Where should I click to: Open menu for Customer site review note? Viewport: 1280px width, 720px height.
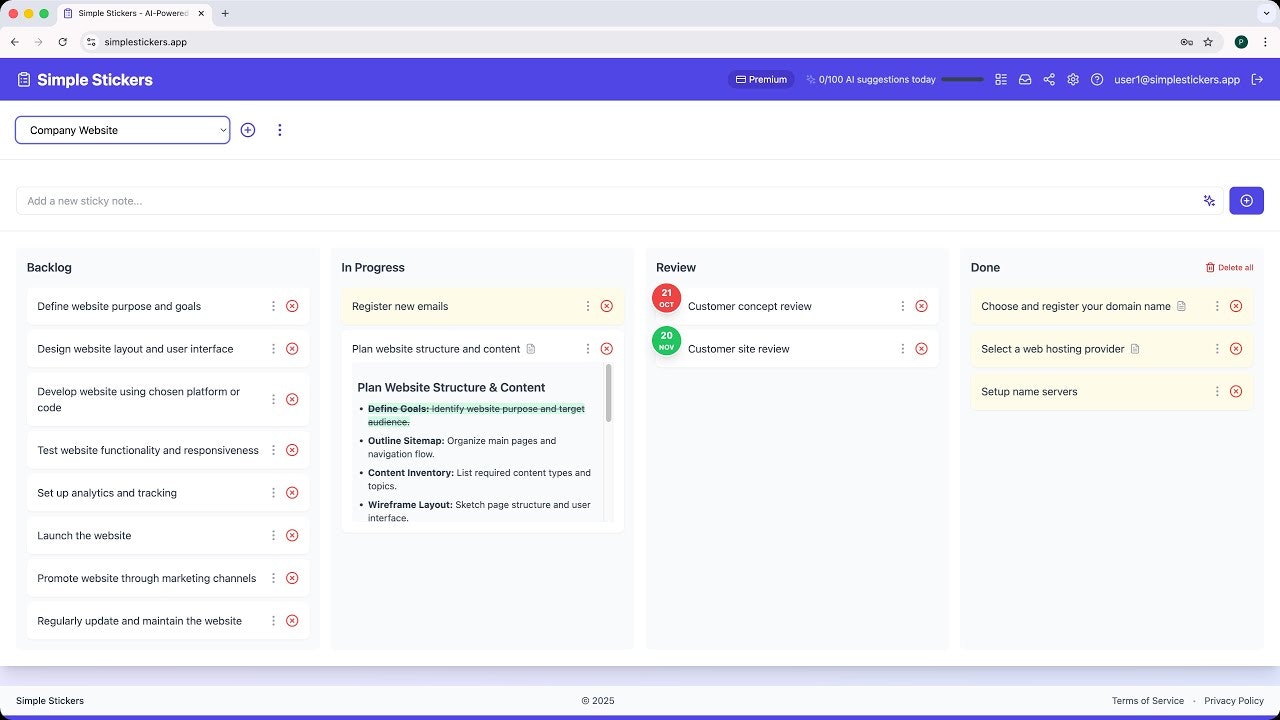tap(902, 349)
